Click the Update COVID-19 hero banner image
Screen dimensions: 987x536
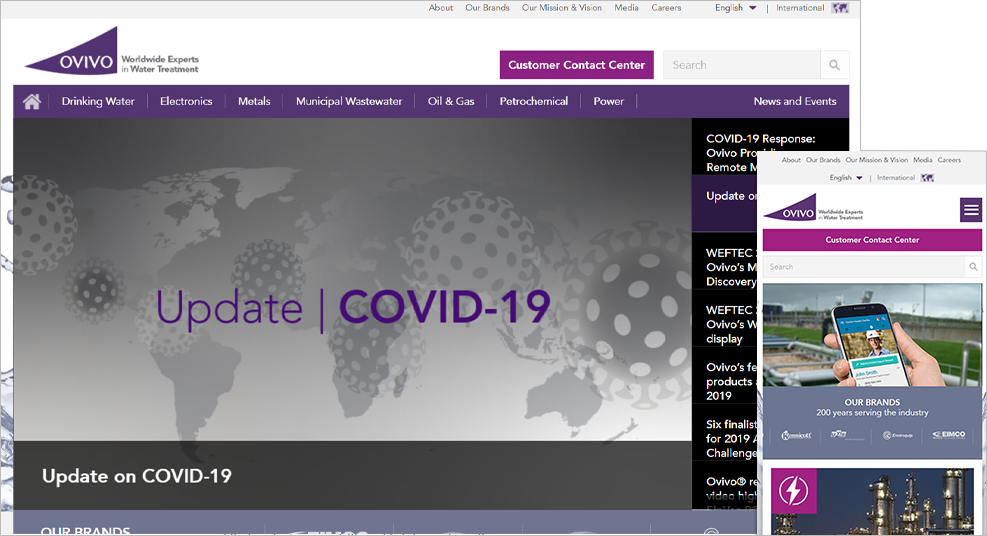point(352,279)
